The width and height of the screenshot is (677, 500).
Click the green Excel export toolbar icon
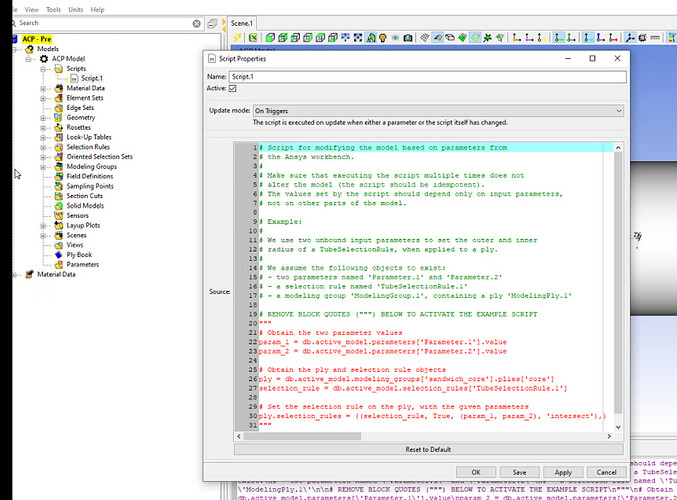[x=253, y=38]
